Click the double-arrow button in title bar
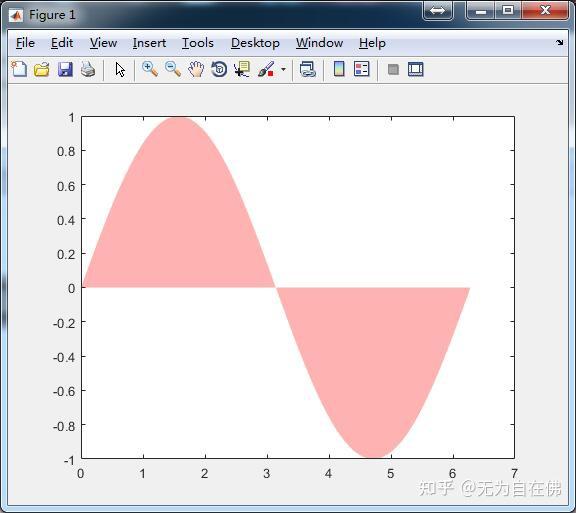 [x=438, y=11]
